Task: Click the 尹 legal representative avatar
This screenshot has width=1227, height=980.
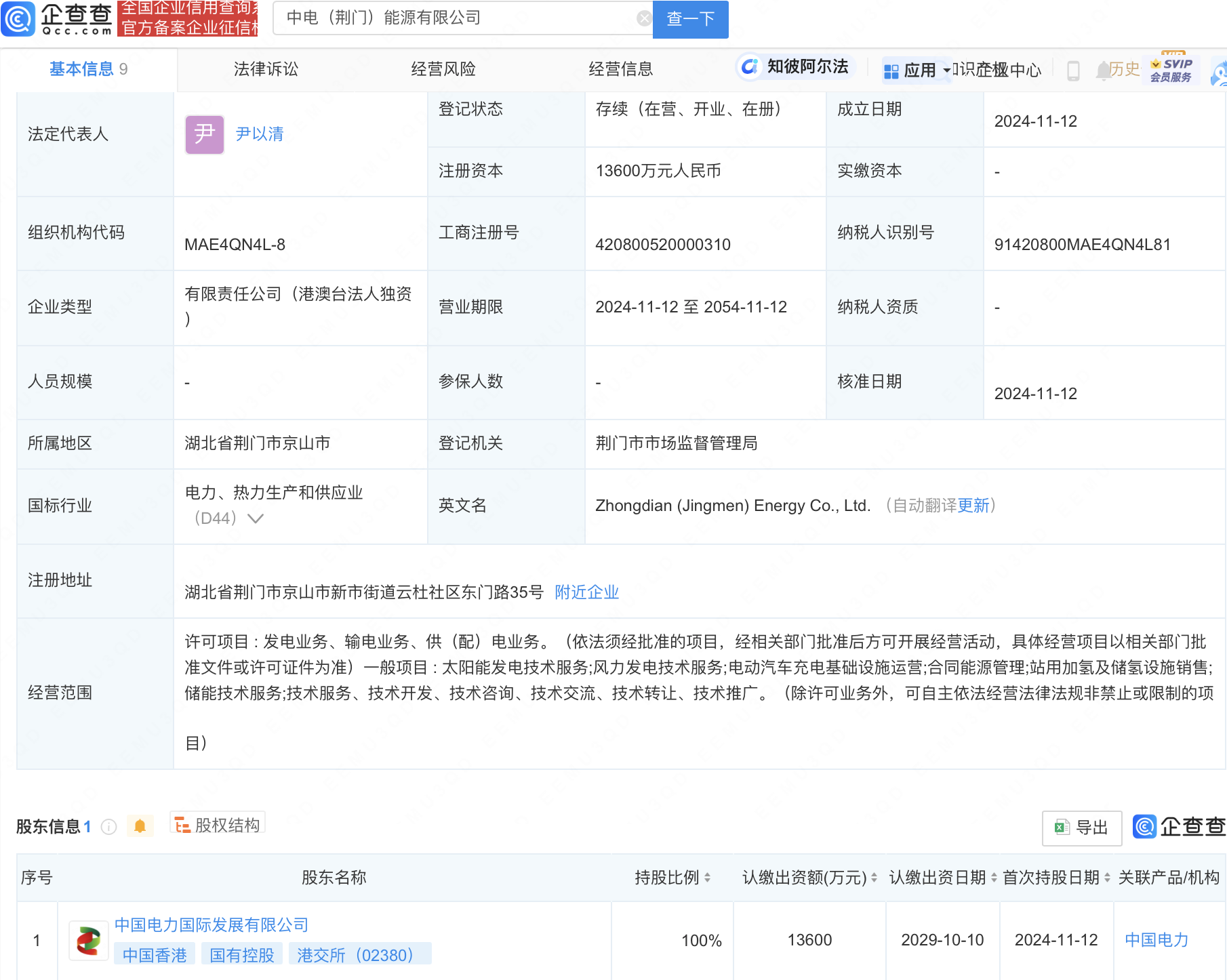Action: 204,134
